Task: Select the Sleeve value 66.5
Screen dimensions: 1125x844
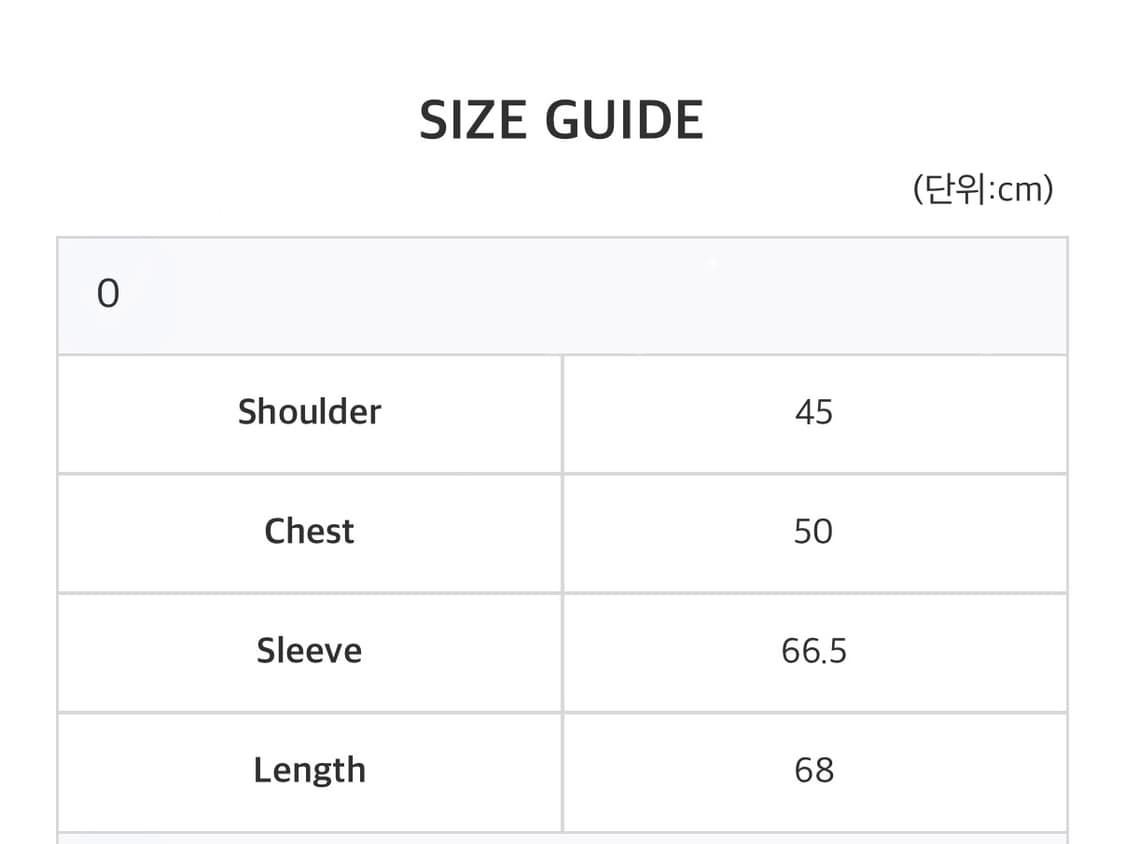Action: (813, 651)
